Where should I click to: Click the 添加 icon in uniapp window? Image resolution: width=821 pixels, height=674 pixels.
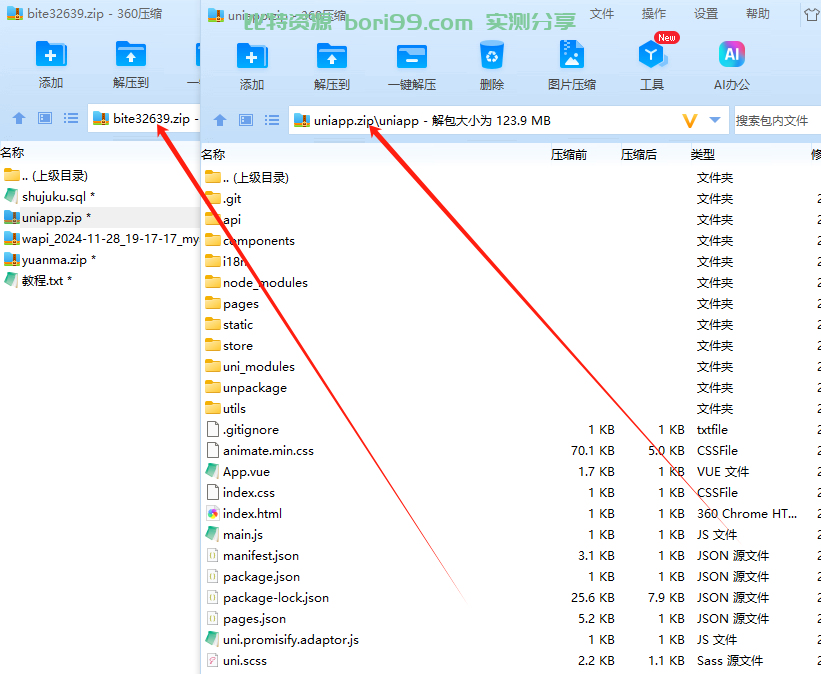pos(252,56)
